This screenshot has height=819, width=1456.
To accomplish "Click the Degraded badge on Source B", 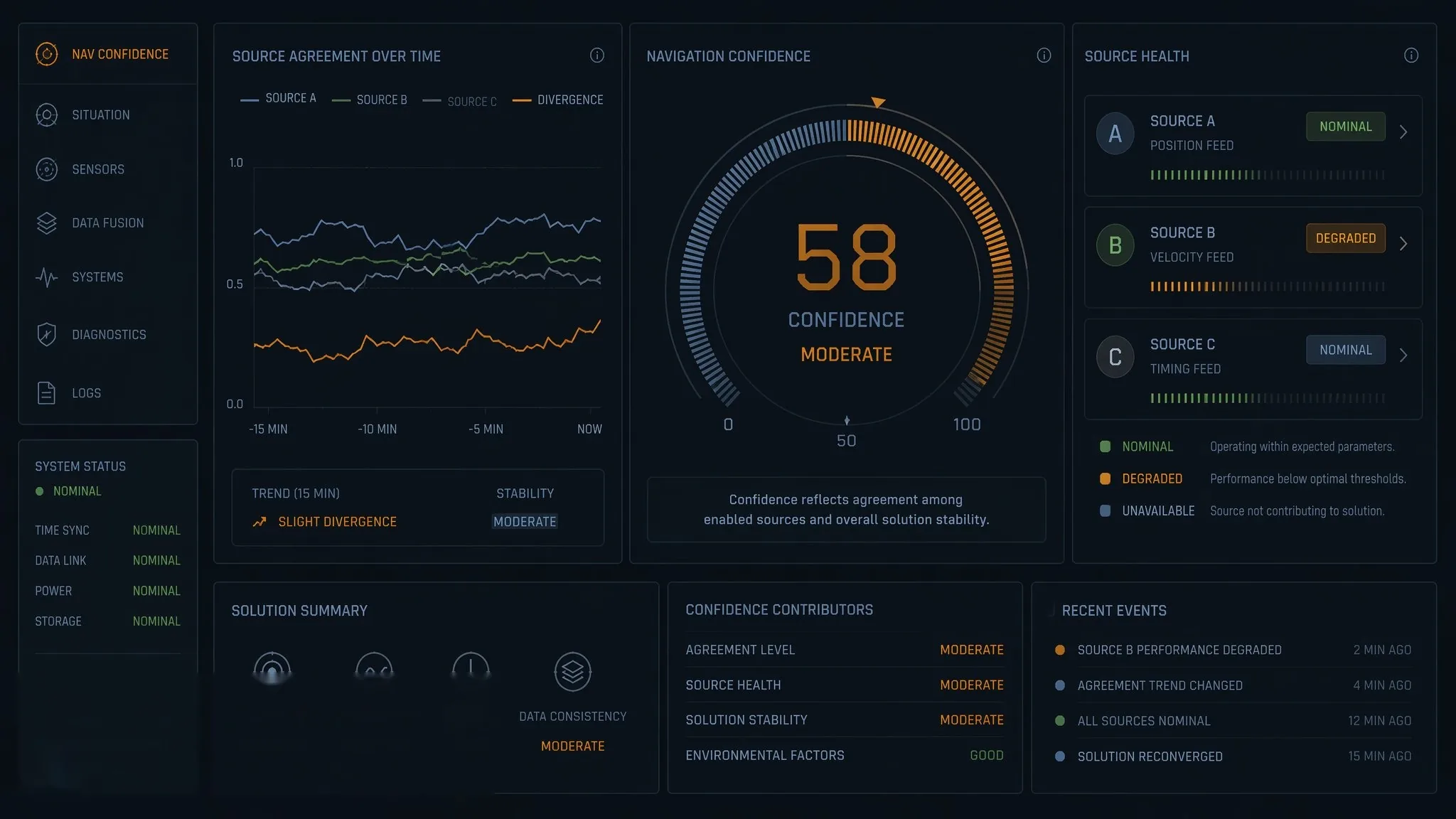I will tap(1346, 238).
